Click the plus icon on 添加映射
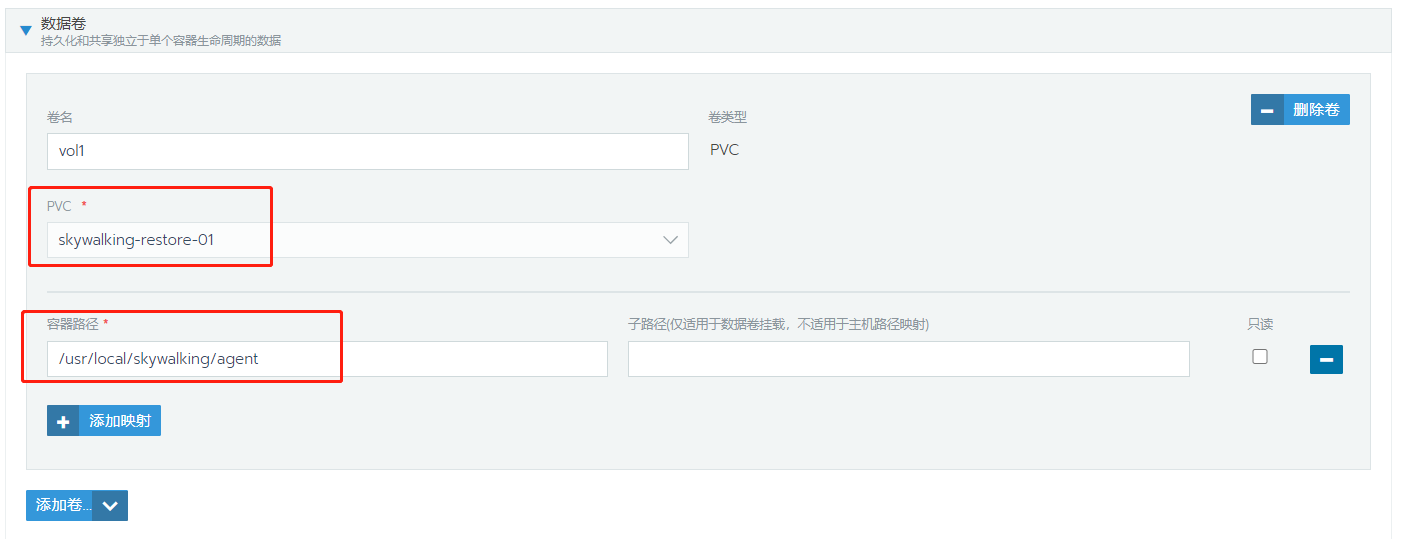1405x539 pixels. click(x=63, y=421)
